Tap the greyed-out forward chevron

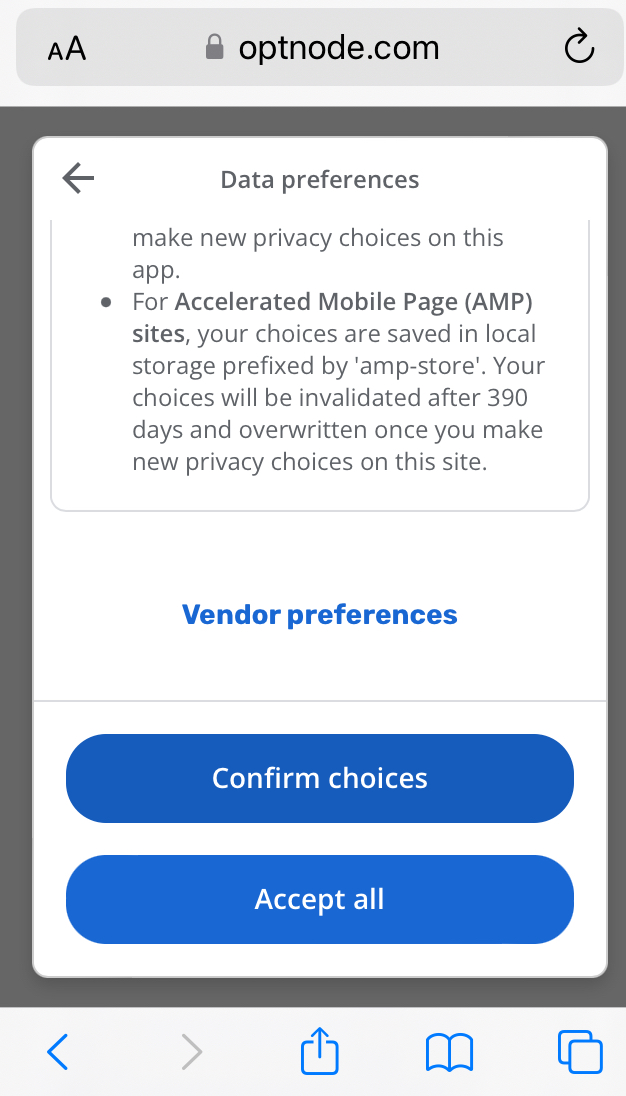point(191,1052)
